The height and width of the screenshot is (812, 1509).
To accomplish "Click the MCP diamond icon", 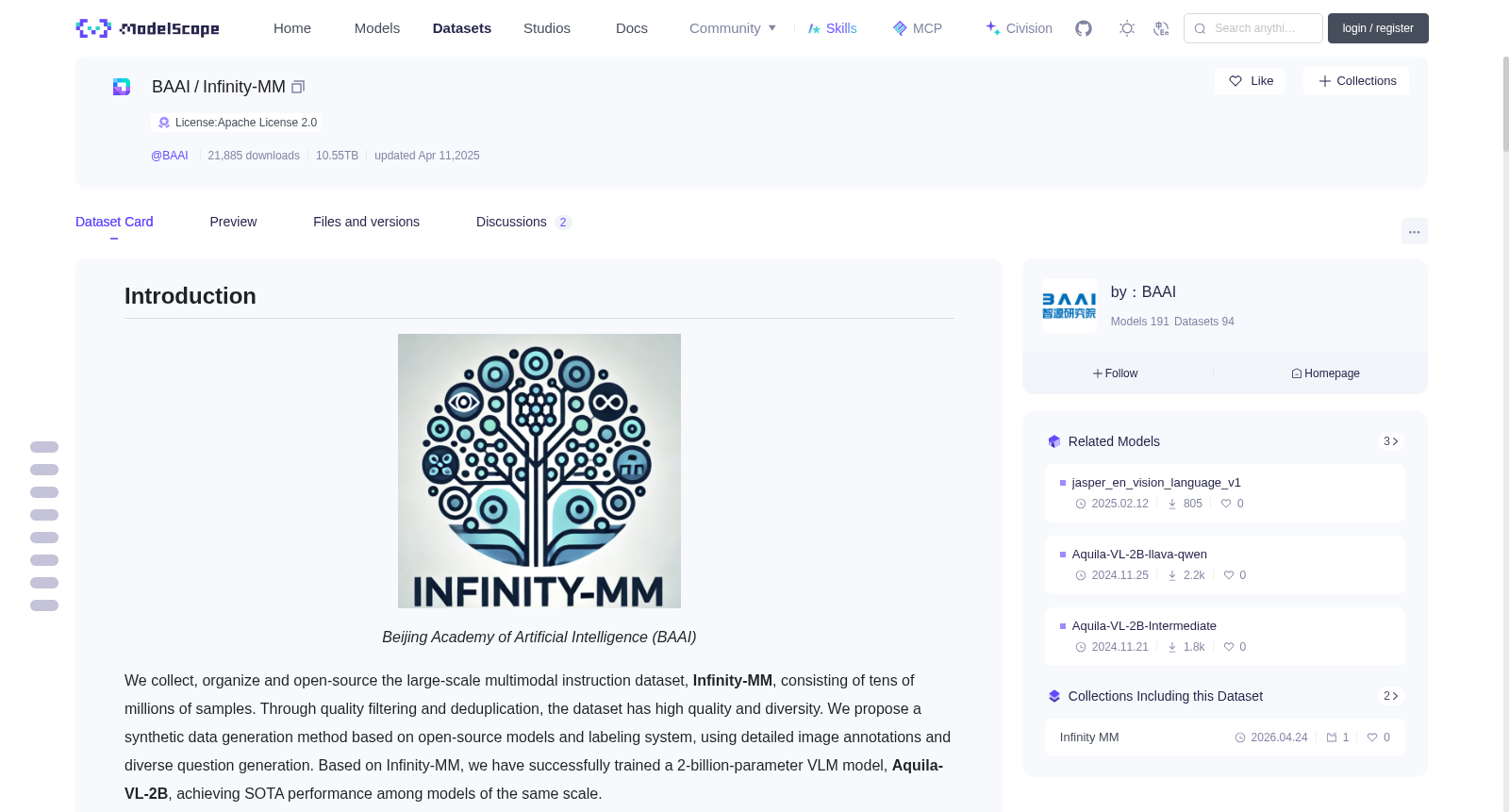I will pyautogui.click(x=900, y=28).
